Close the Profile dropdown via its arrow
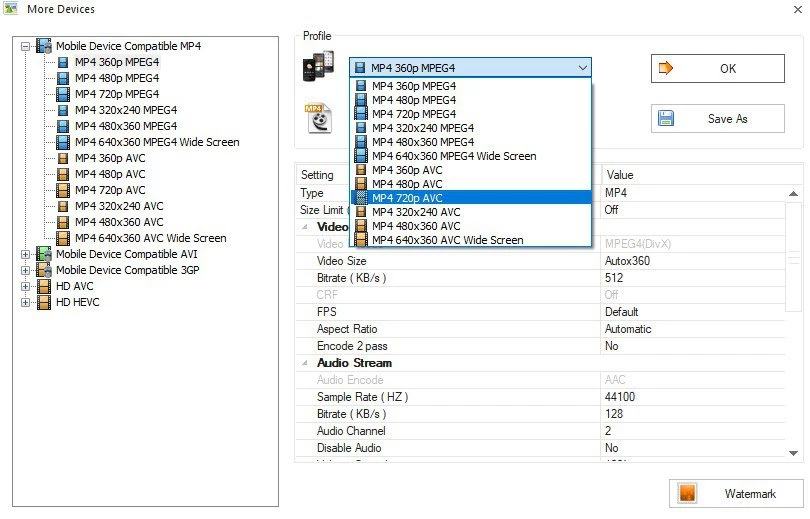810x519 pixels. pyautogui.click(x=582, y=68)
